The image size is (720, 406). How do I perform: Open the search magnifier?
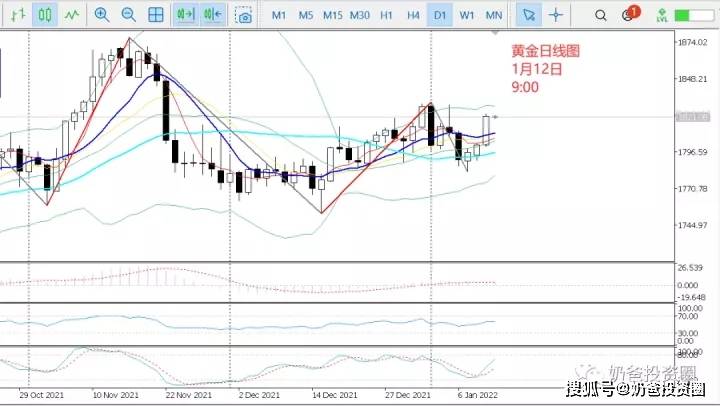[x=601, y=15]
